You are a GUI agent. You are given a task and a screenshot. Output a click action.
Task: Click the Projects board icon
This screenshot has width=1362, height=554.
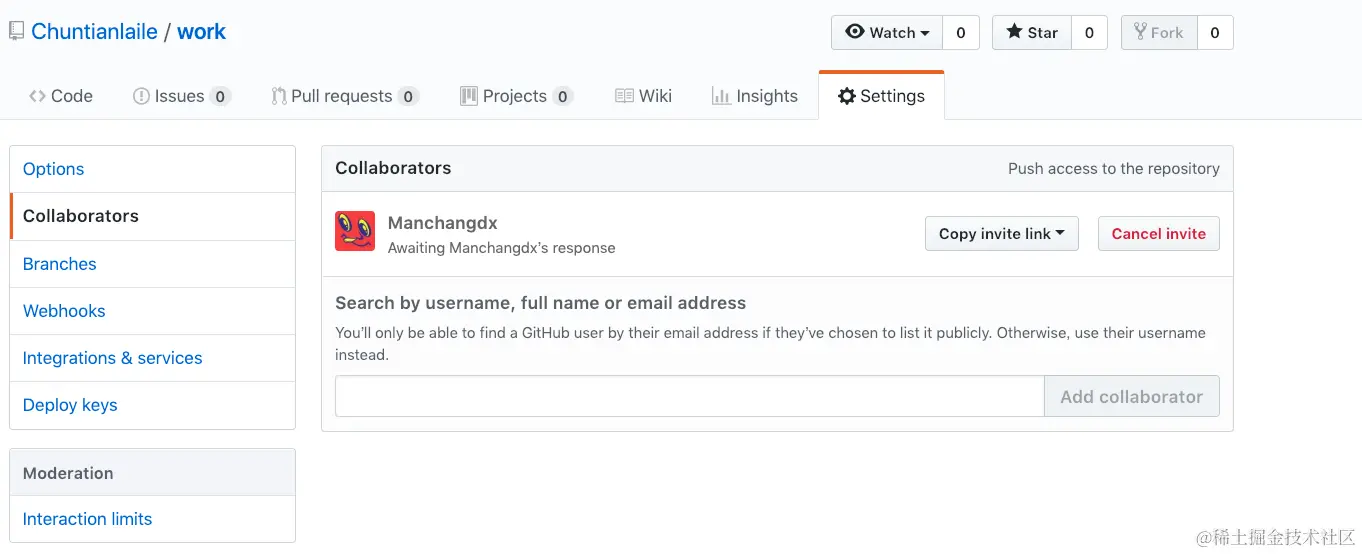468,96
